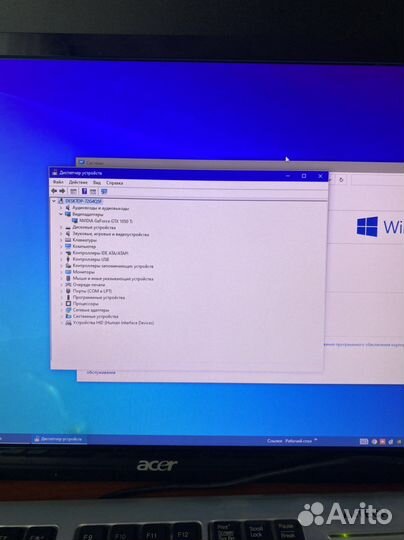The width and height of the screenshot is (404, 540).
Task: Click the Back arrow in Device Manager toolbar
Action: tap(54, 191)
